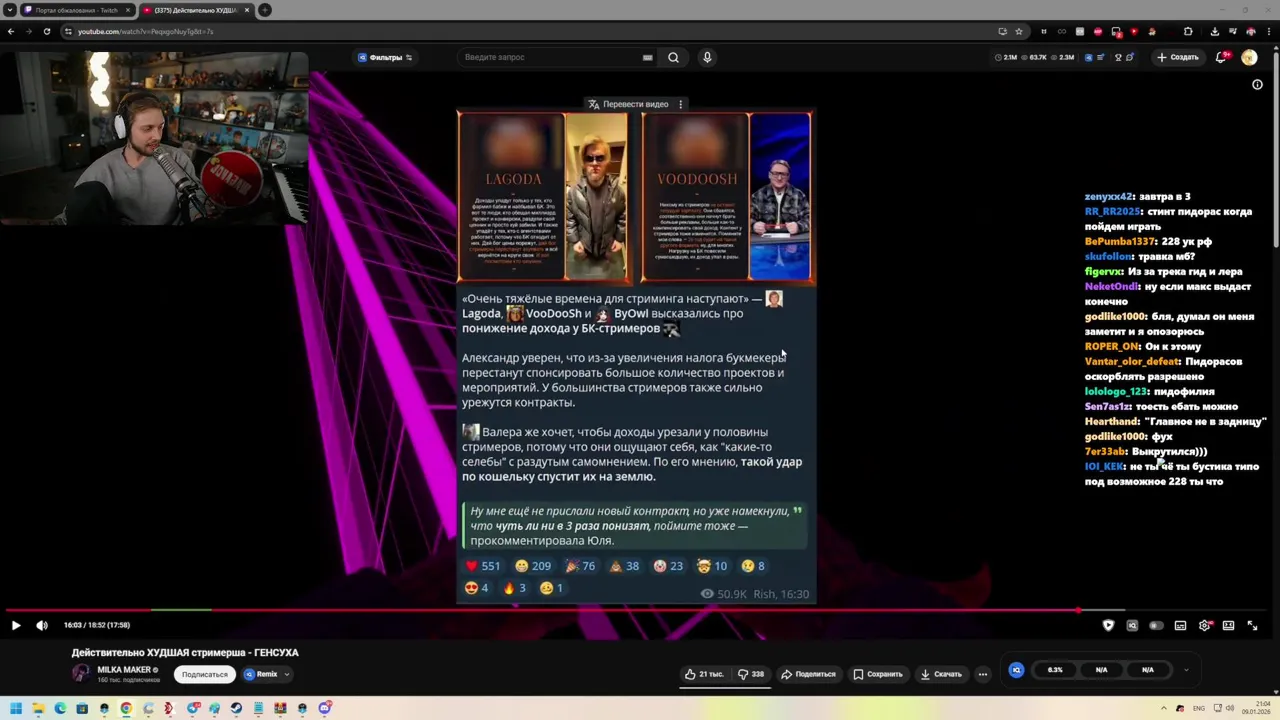Open the MILKA MAKER channel name

click(x=124, y=669)
